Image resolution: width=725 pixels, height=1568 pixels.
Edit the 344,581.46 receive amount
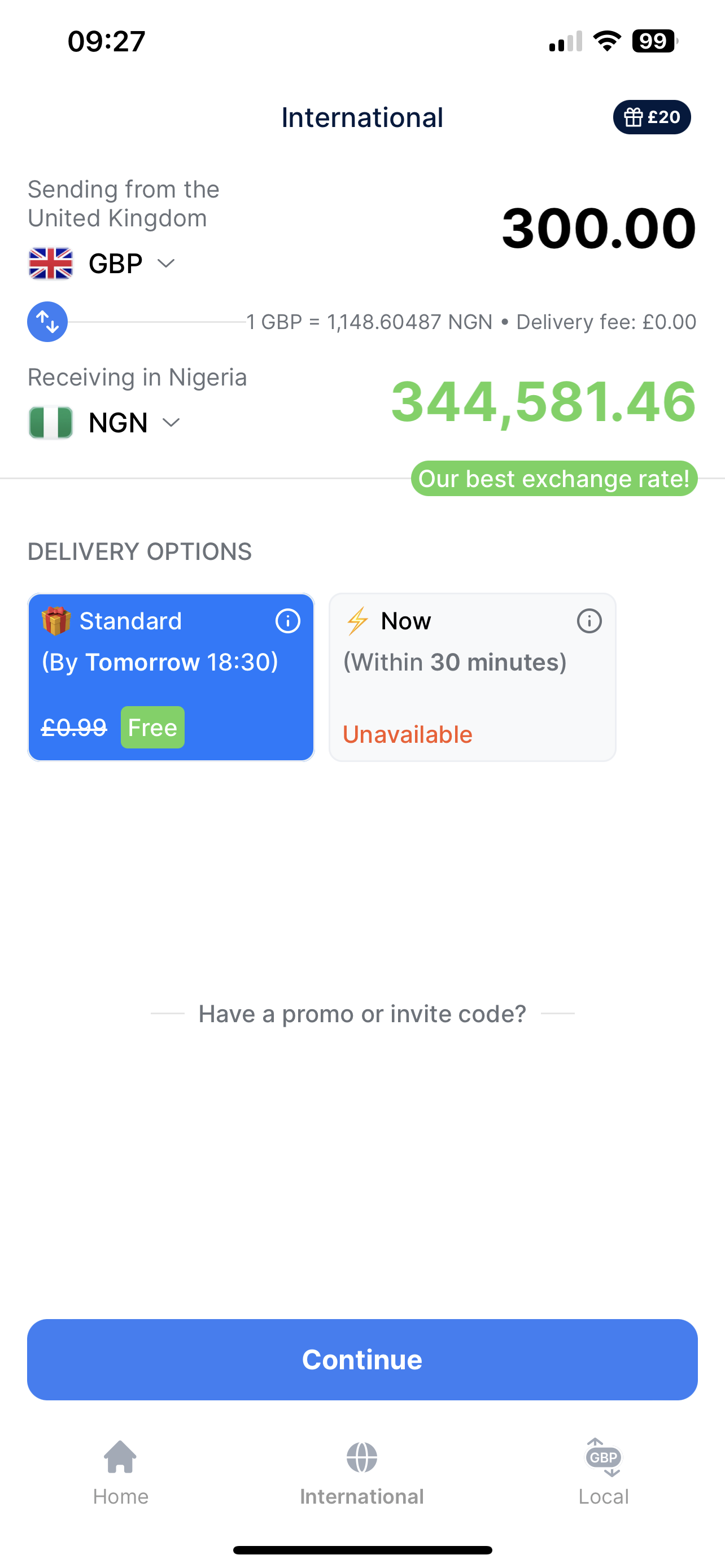coord(543,402)
